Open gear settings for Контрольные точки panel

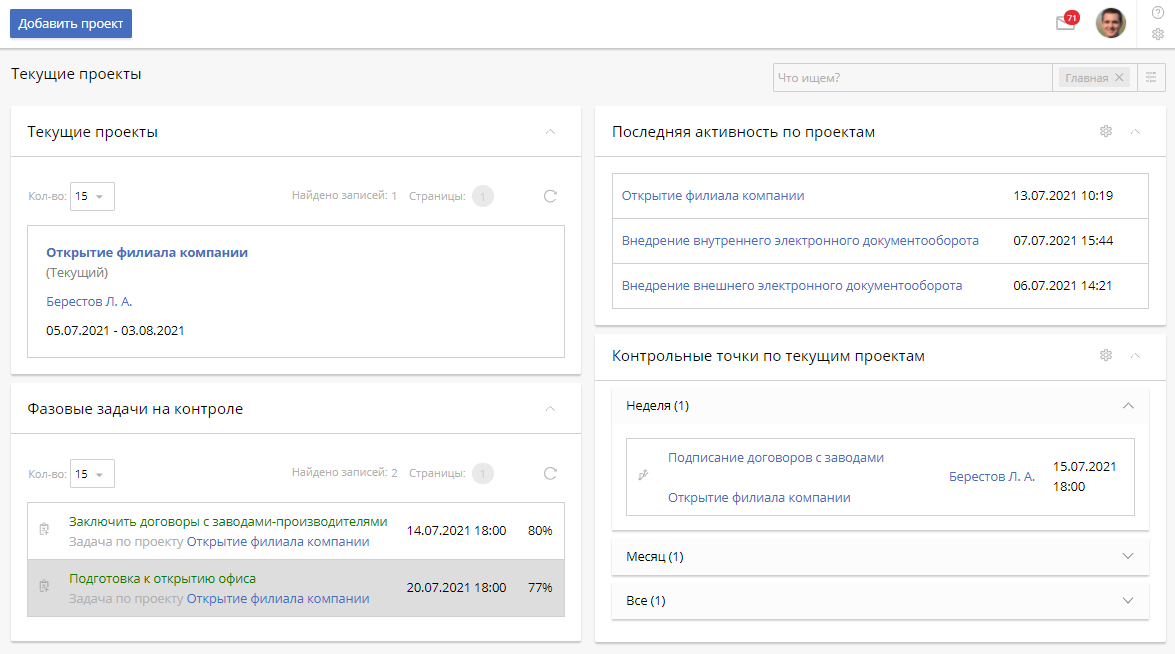[1106, 355]
